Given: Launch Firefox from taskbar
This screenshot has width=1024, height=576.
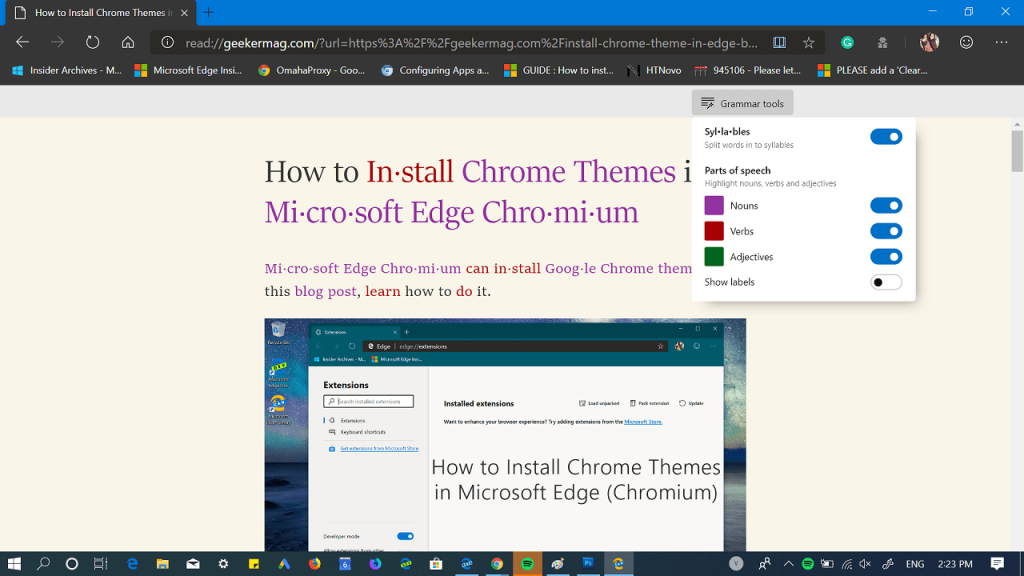Looking at the screenshot, I should point(315,564).
